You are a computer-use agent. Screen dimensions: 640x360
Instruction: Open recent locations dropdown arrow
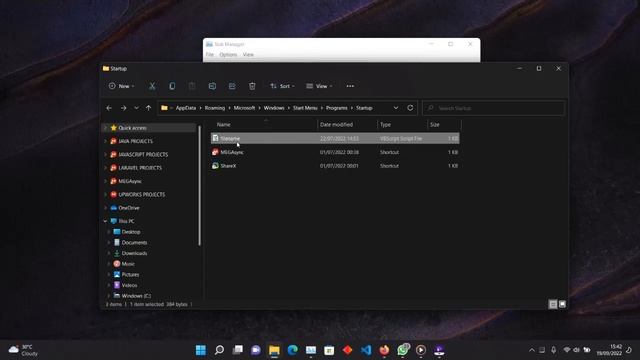tap(136, 108)
